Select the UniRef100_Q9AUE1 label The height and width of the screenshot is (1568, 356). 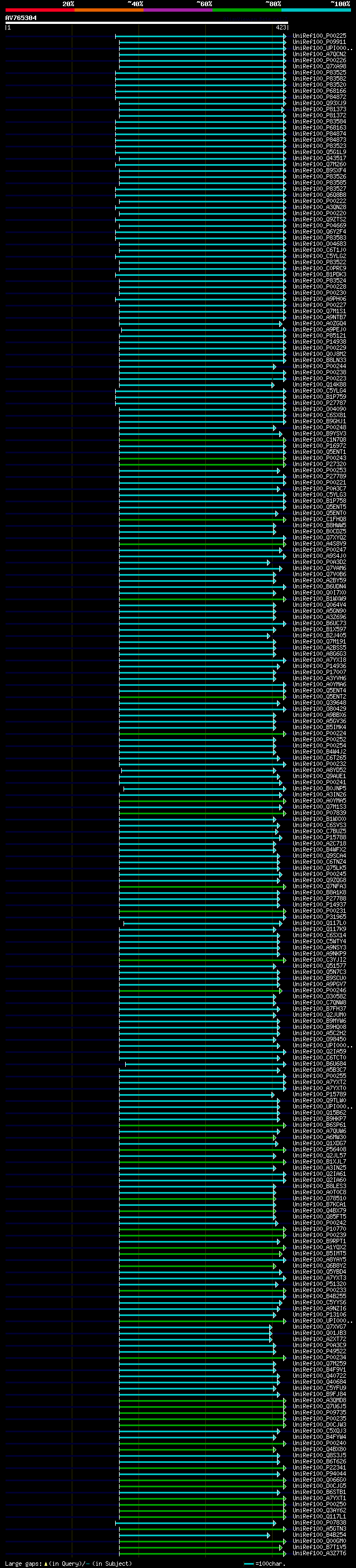point(319,776)
